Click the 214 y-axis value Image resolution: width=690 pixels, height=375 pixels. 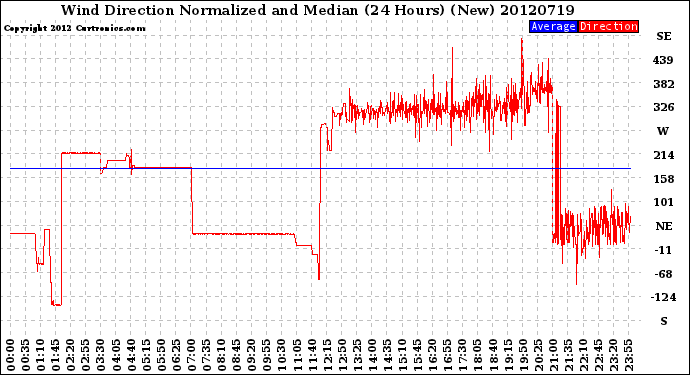[x=664, y=155]
